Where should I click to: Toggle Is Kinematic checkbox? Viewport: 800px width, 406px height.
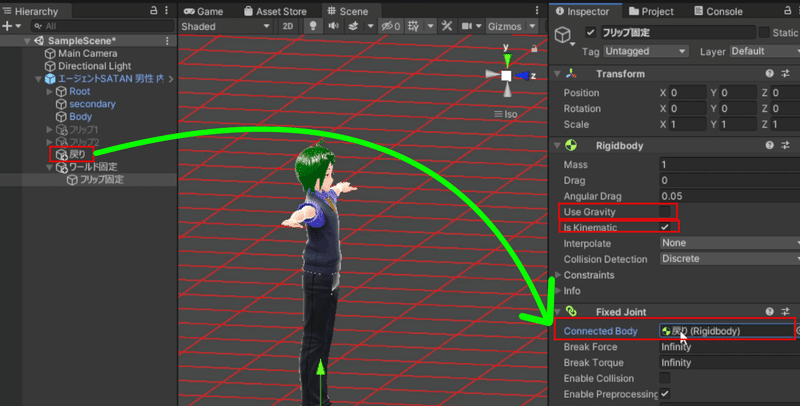tap(664, 227)
